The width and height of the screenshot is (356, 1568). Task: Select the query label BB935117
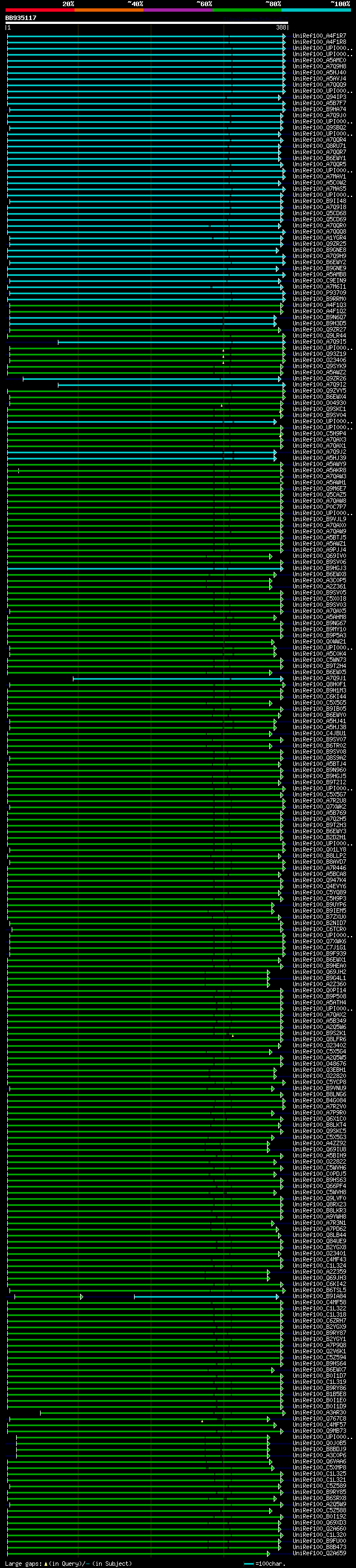pyautogui.click(x=21, y=18)
